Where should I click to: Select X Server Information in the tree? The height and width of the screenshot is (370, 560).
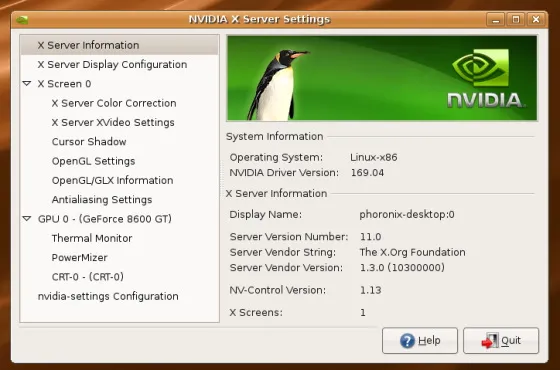click(120, 45)
